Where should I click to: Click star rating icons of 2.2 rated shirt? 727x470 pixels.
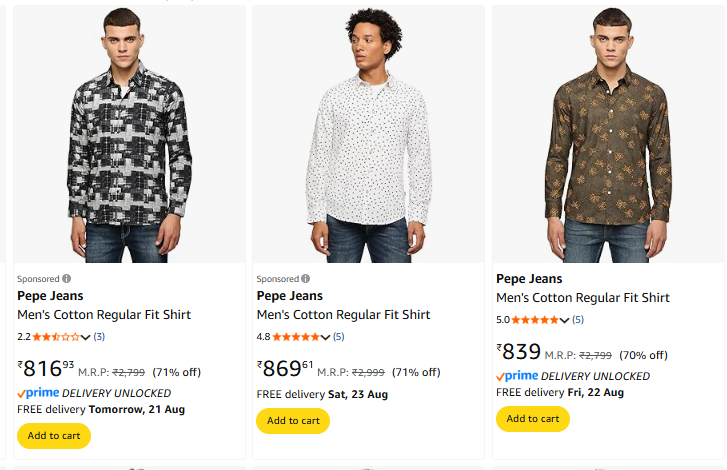(x=55, y=336)
